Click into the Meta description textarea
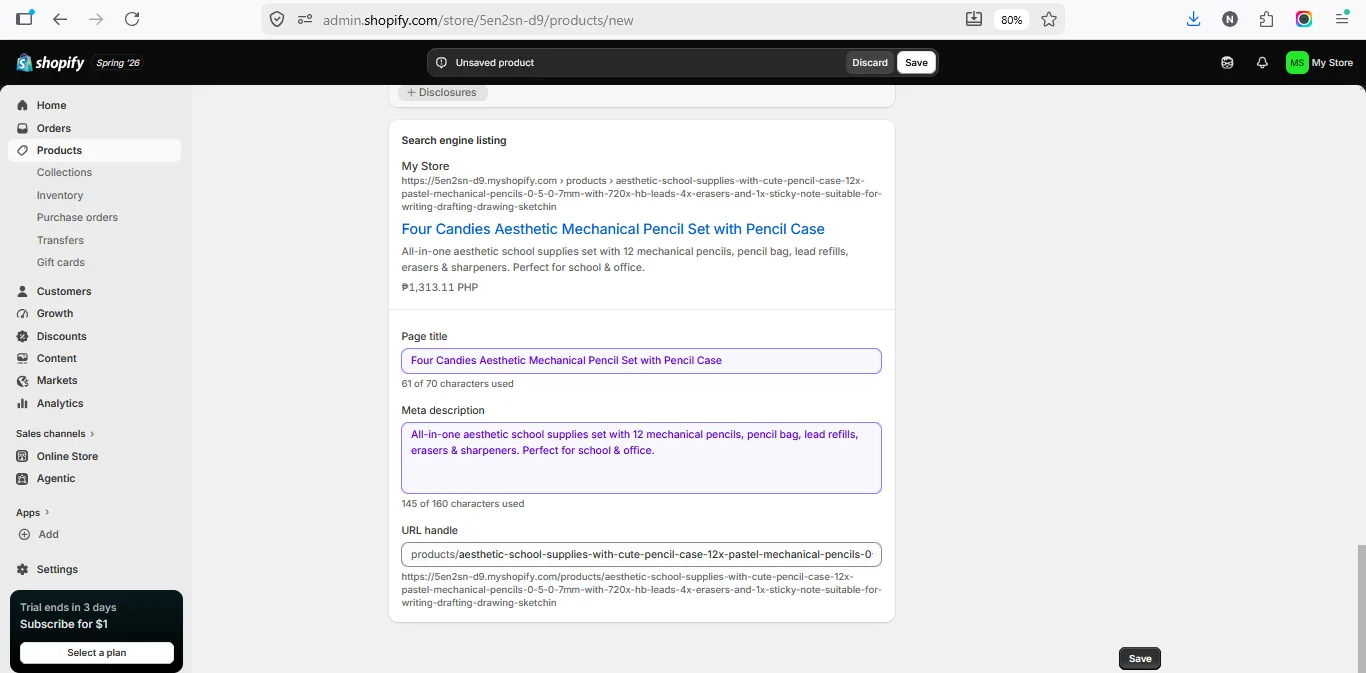This screenshot has height=673, width=1366. [641, 458]
